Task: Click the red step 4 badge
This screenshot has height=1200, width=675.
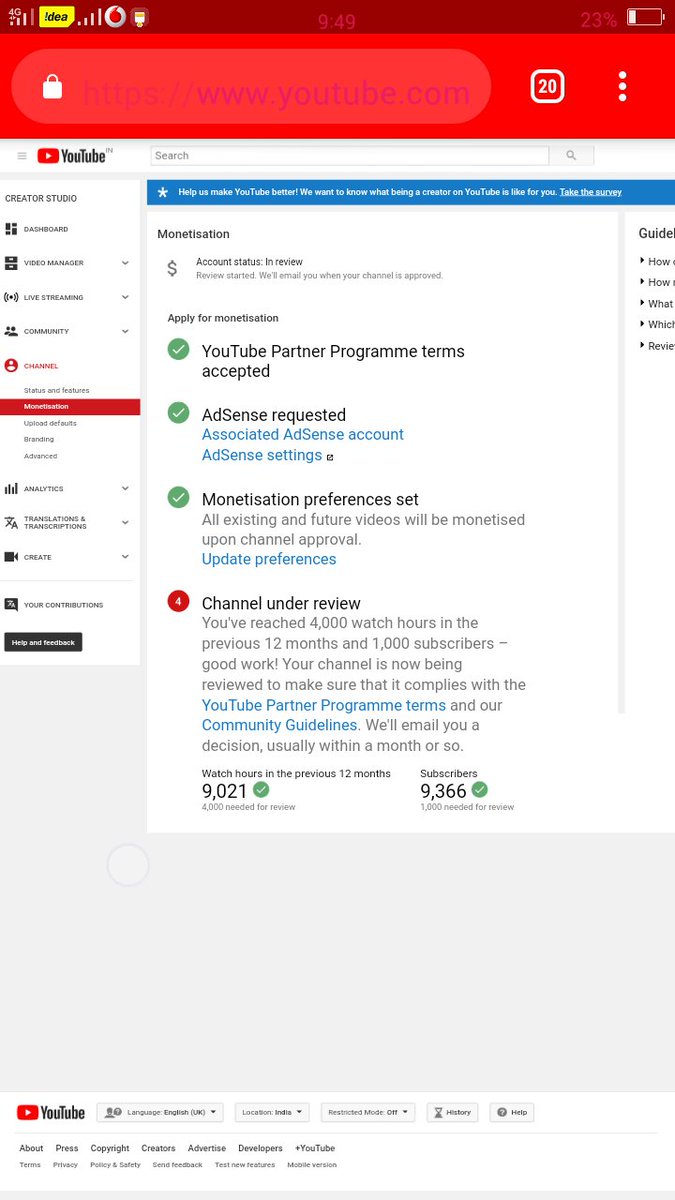Action: 178,601
